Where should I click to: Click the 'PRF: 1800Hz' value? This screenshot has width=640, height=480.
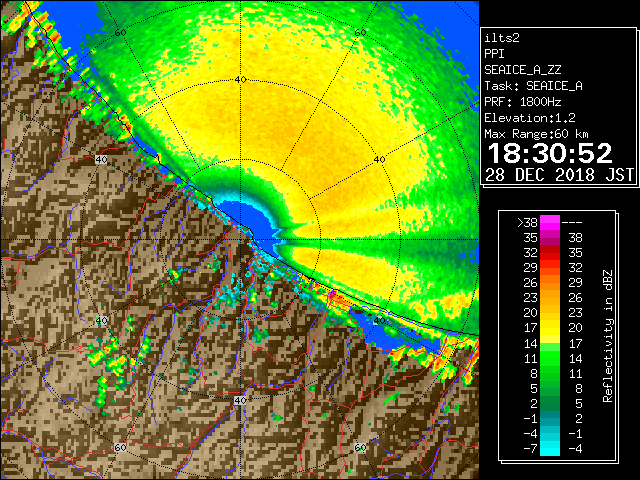tap(522, 102)
